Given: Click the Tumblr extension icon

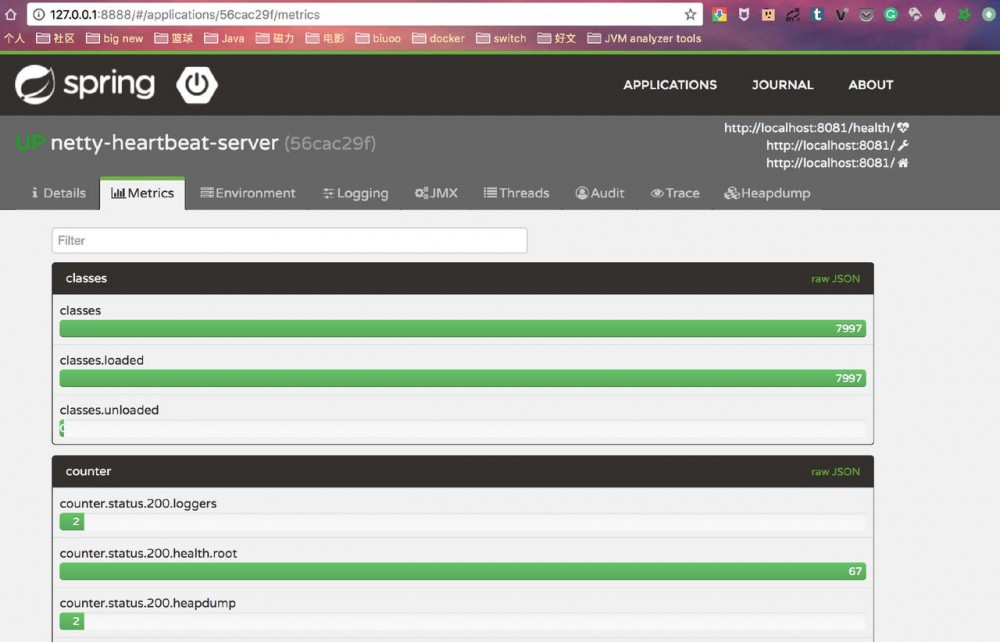Looking at the screenshot, I should 817,14.
